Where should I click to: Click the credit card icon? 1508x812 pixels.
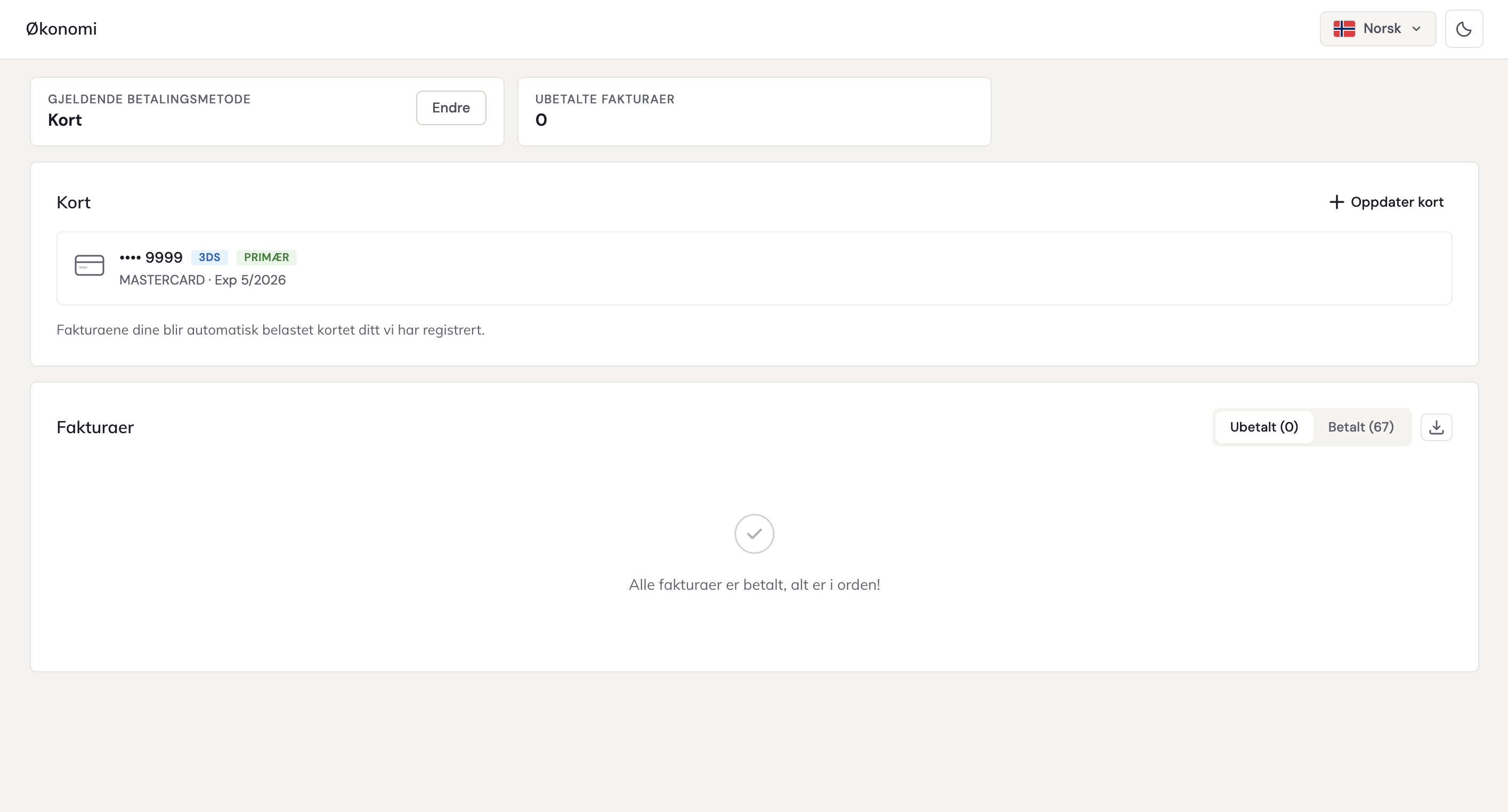[90, 265]
